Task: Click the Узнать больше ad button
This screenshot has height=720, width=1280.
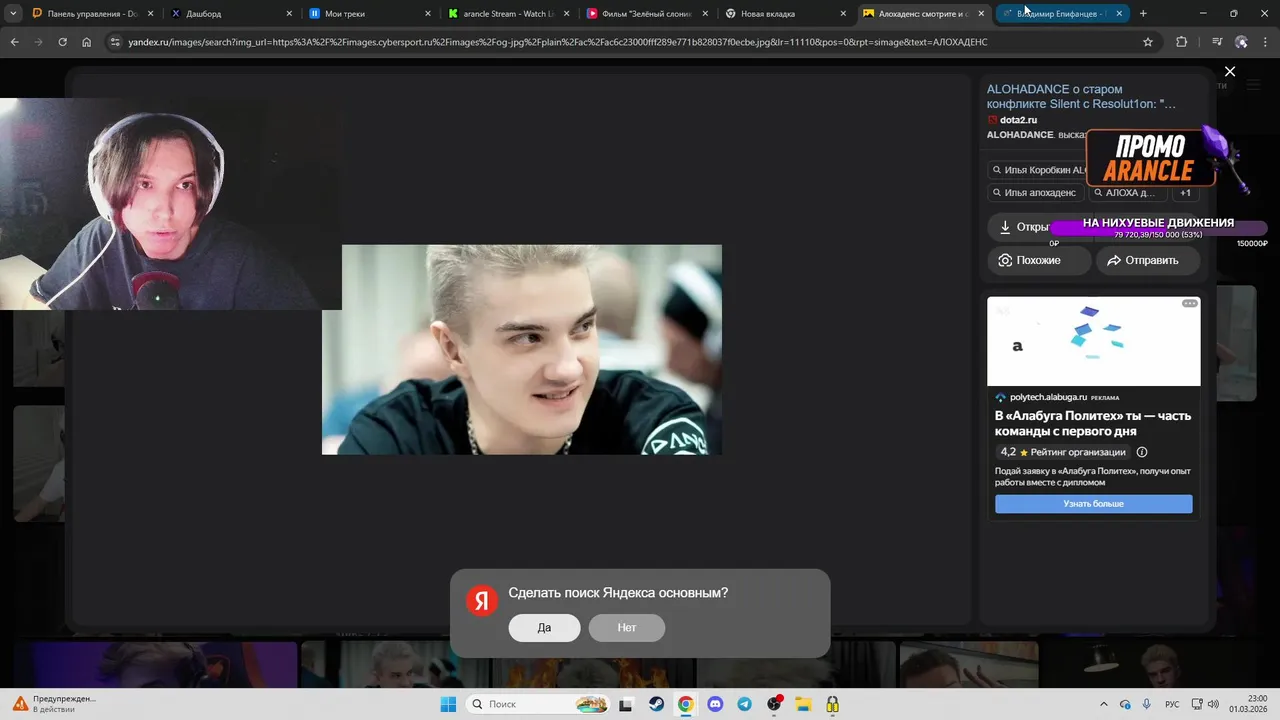Action: click(1093, 504)
